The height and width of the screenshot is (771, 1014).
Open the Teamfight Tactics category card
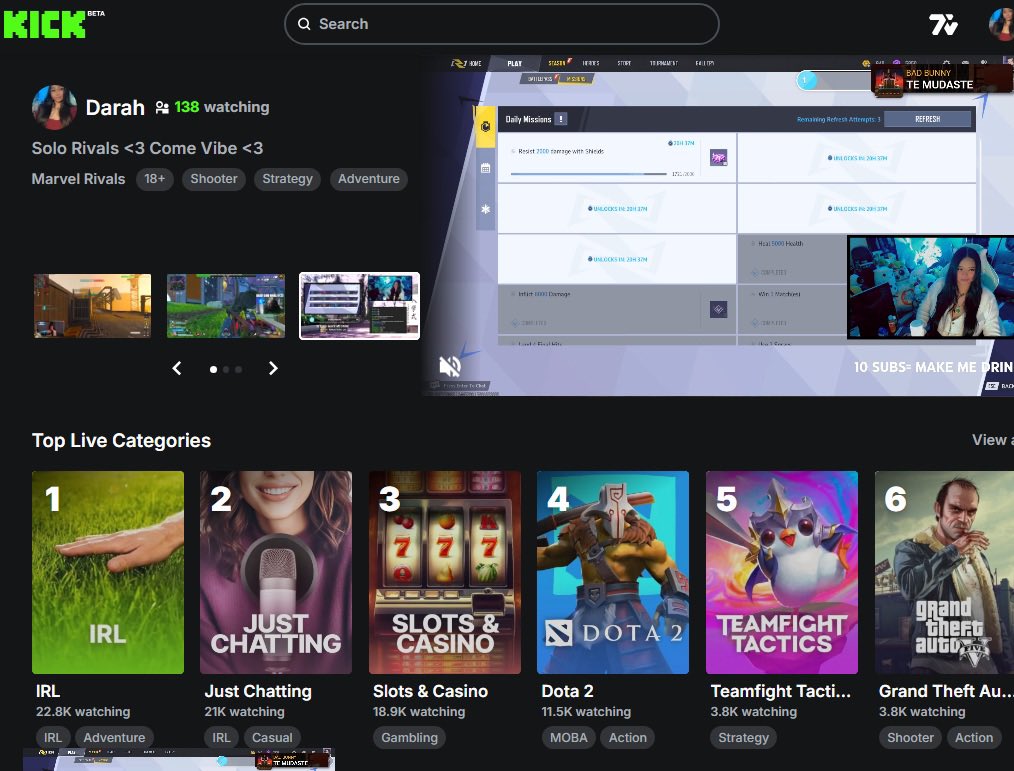(782, 572)
